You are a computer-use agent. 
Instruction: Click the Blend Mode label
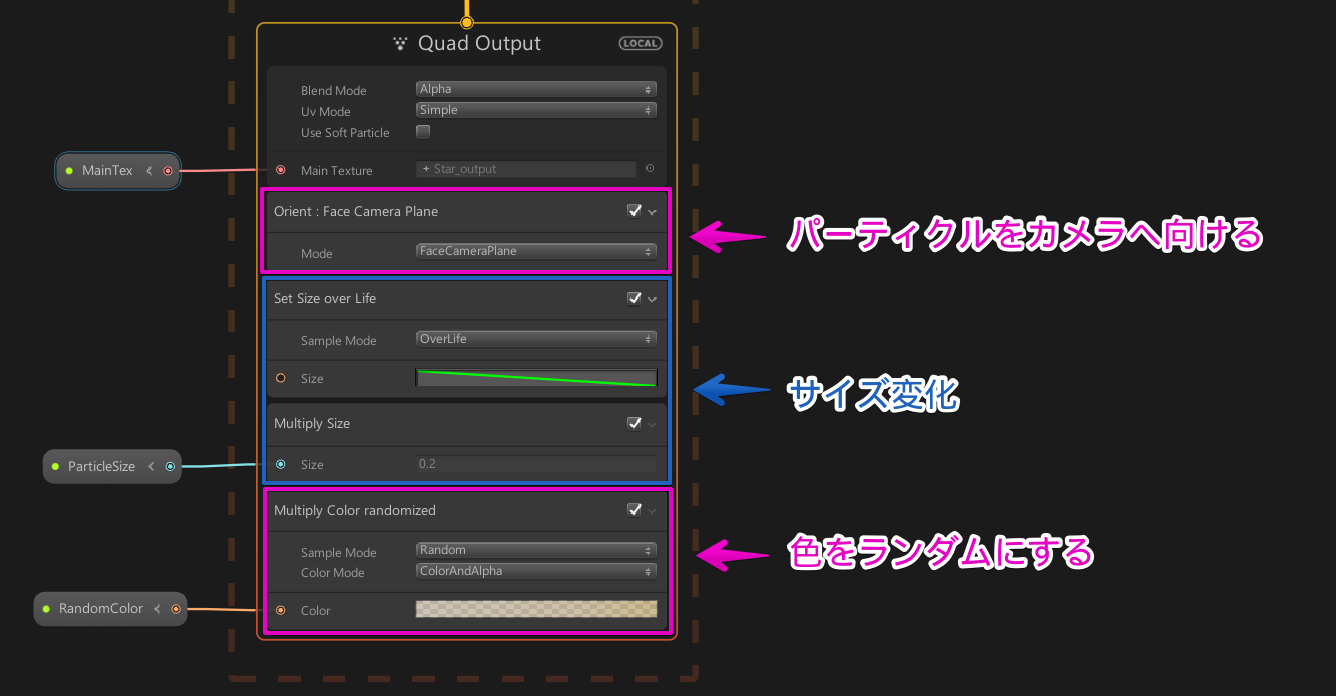[334, 91]
